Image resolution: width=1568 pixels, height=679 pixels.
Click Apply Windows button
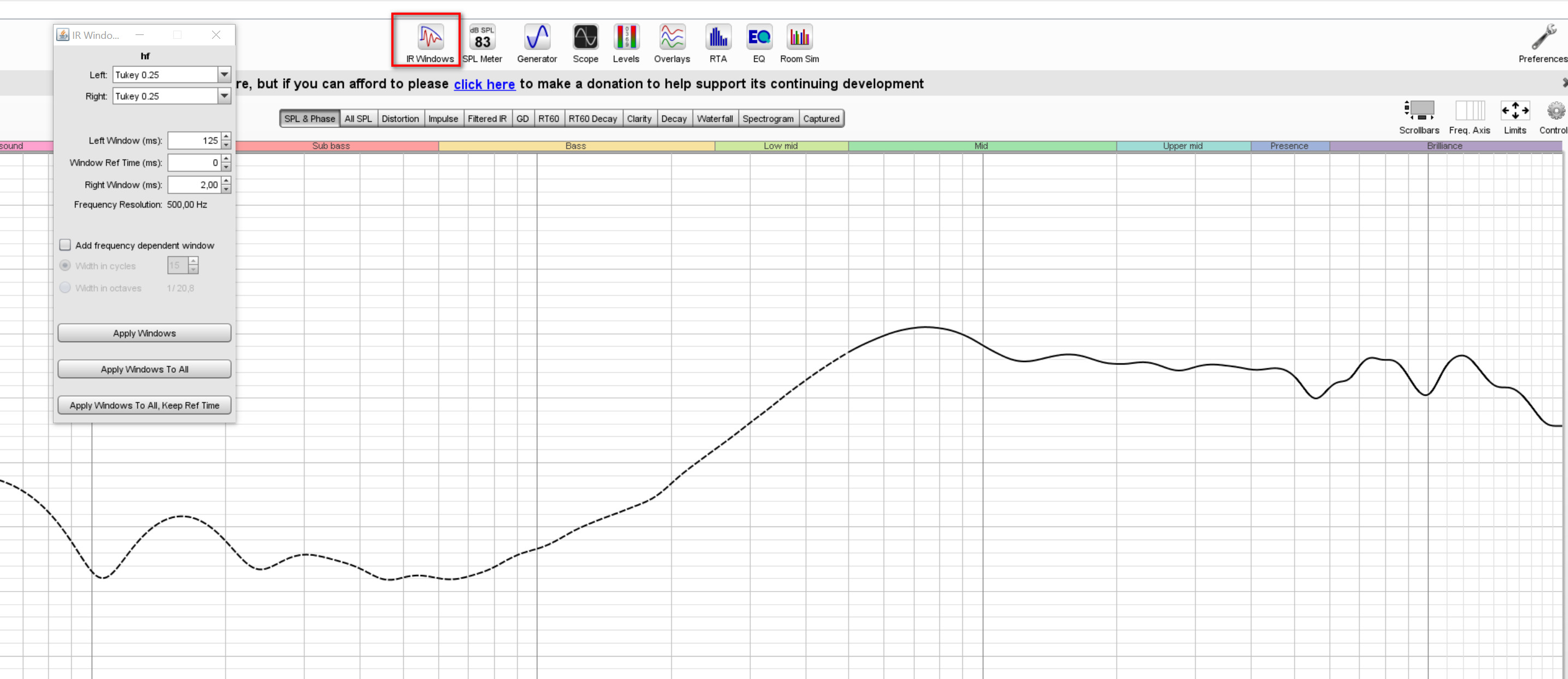click(144, 333)
